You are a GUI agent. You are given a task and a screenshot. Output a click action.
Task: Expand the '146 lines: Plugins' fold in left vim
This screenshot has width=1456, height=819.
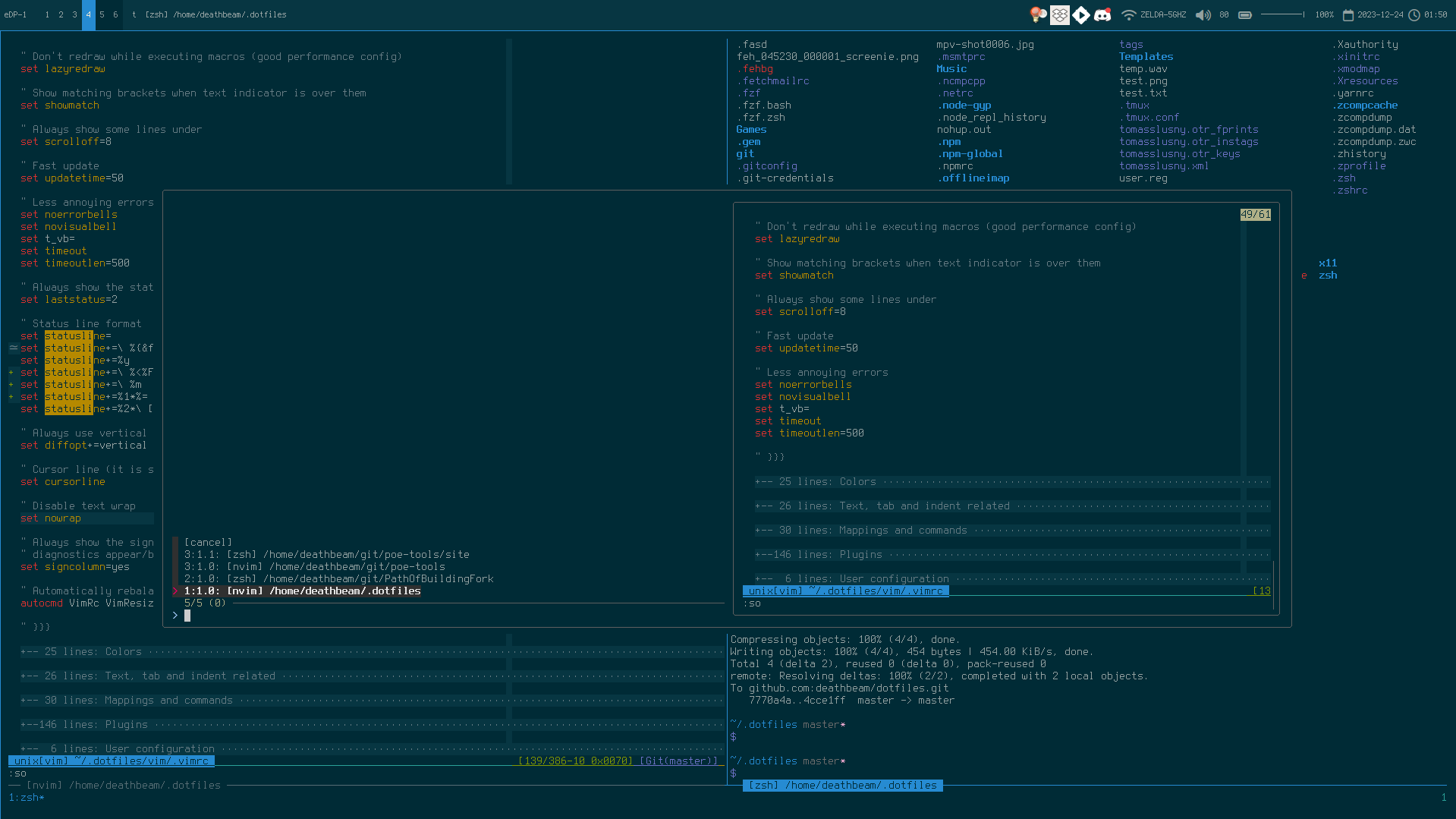coord(372,724)
